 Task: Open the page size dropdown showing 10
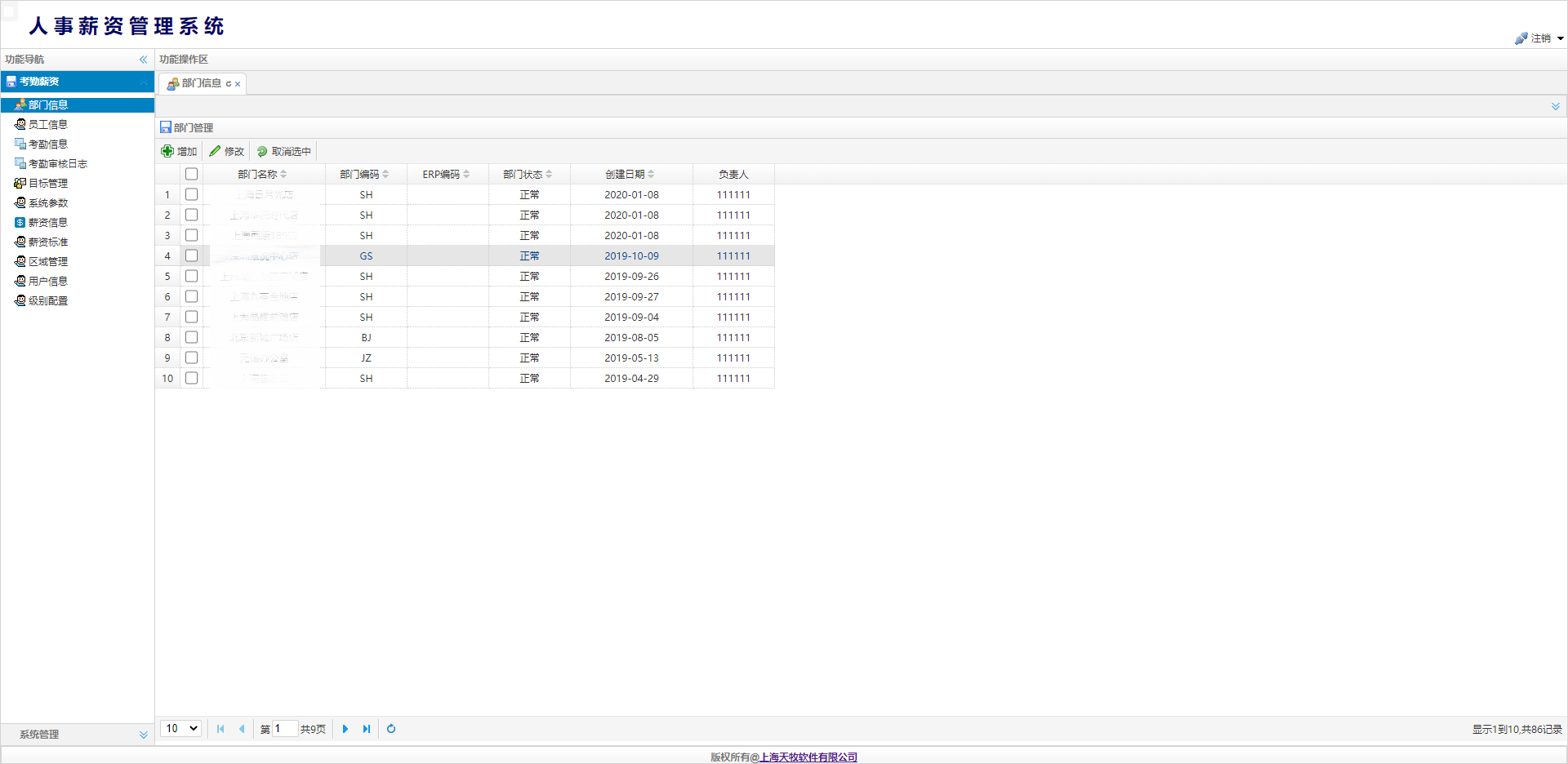point(181,729)
